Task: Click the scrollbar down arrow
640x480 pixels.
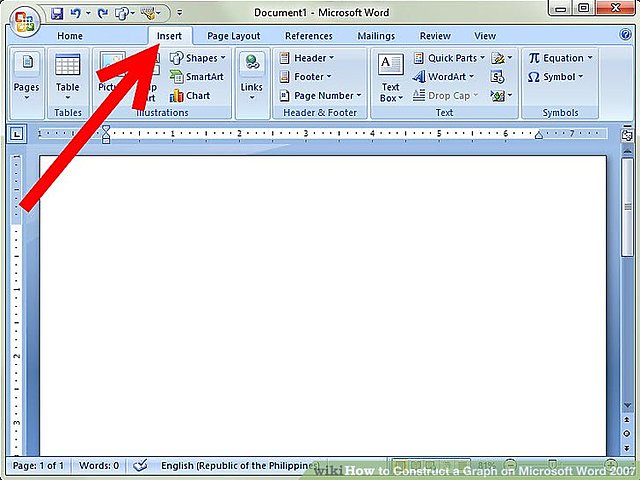Action: (x=627, y=405)
